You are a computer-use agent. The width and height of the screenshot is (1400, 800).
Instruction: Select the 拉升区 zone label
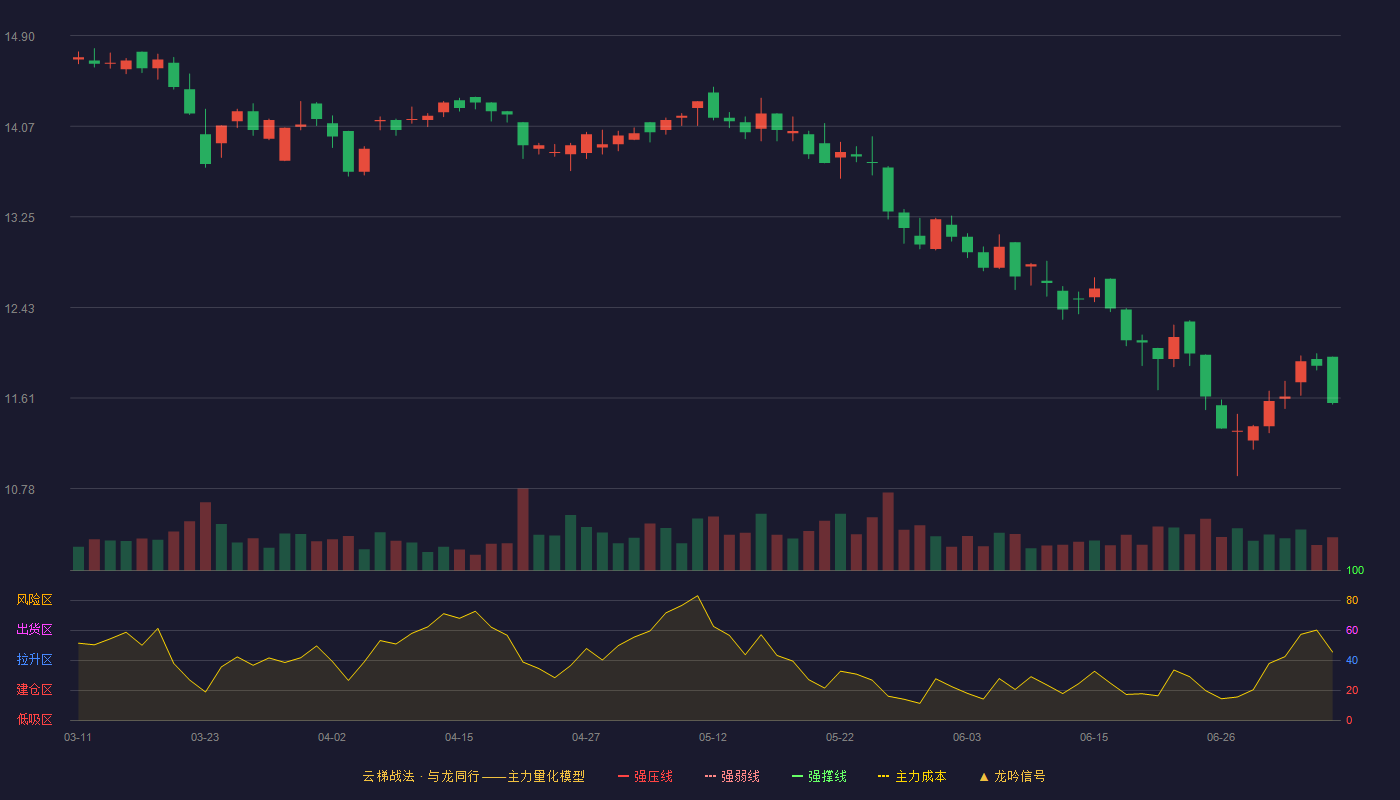[x=34, y=660]
